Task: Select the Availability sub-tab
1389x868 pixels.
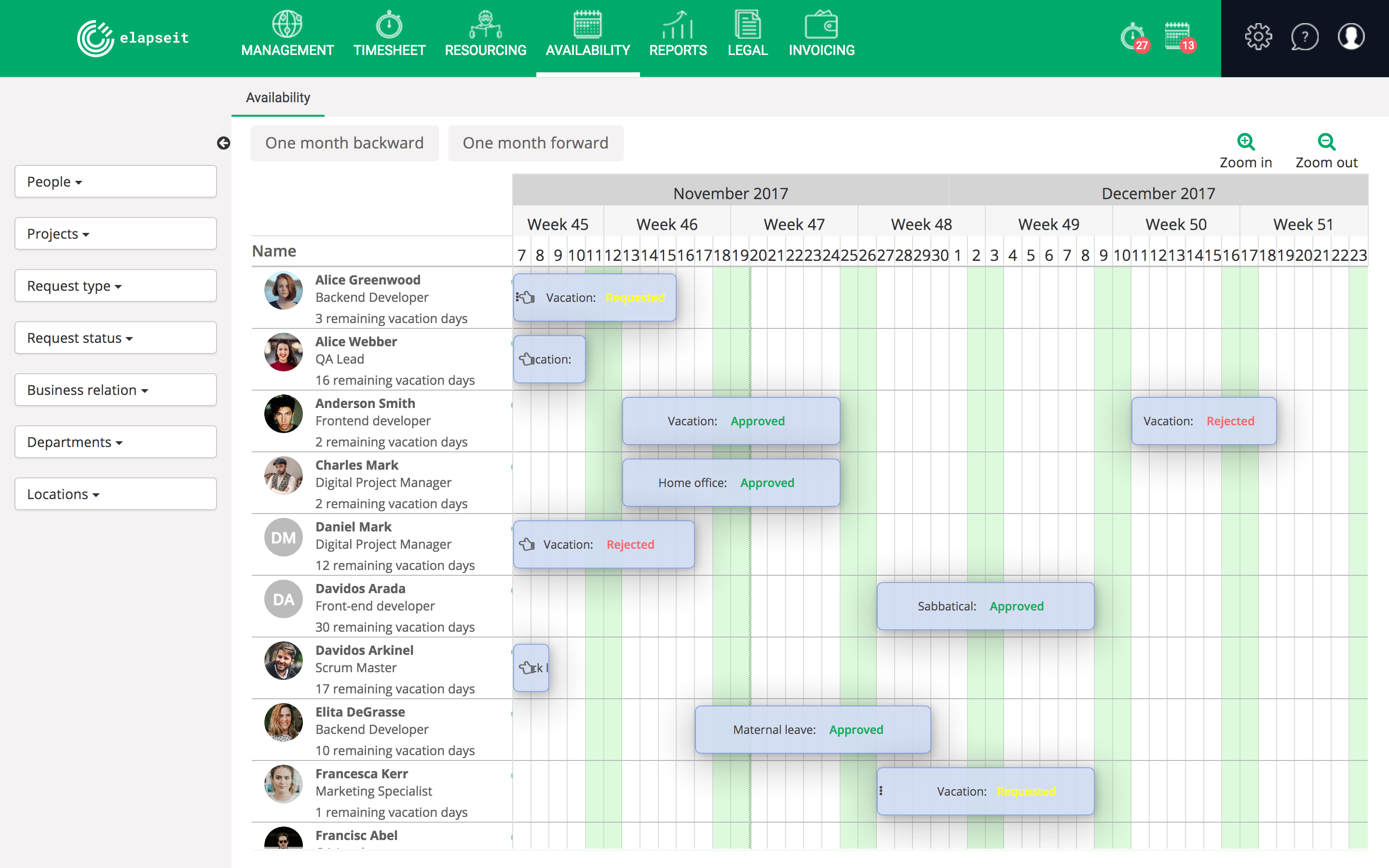Action: 278,97
